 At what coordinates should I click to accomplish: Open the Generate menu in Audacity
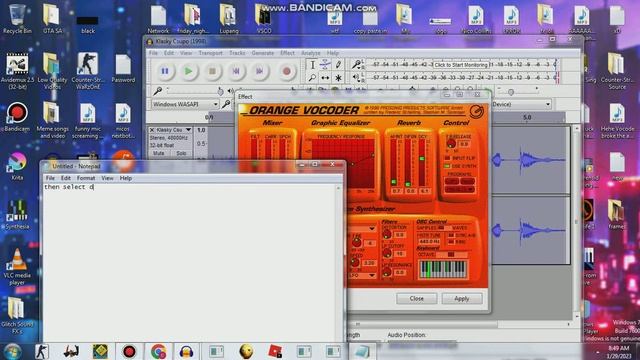pos(262,53)
